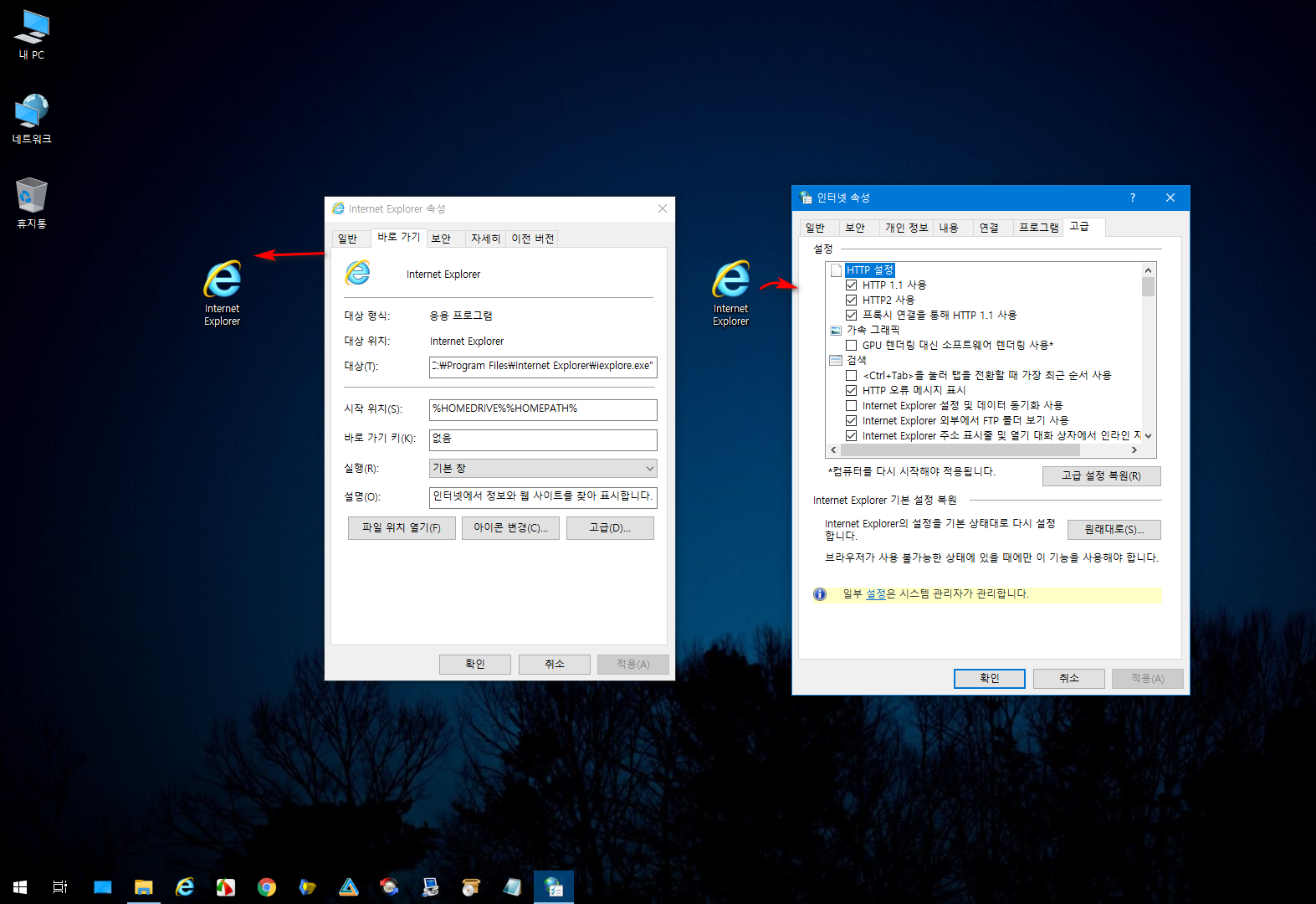Click 확인 in 인터넷 속성 dialog
The width and height of the screenshot is (1316, 904).
click(x=990, y=679)
